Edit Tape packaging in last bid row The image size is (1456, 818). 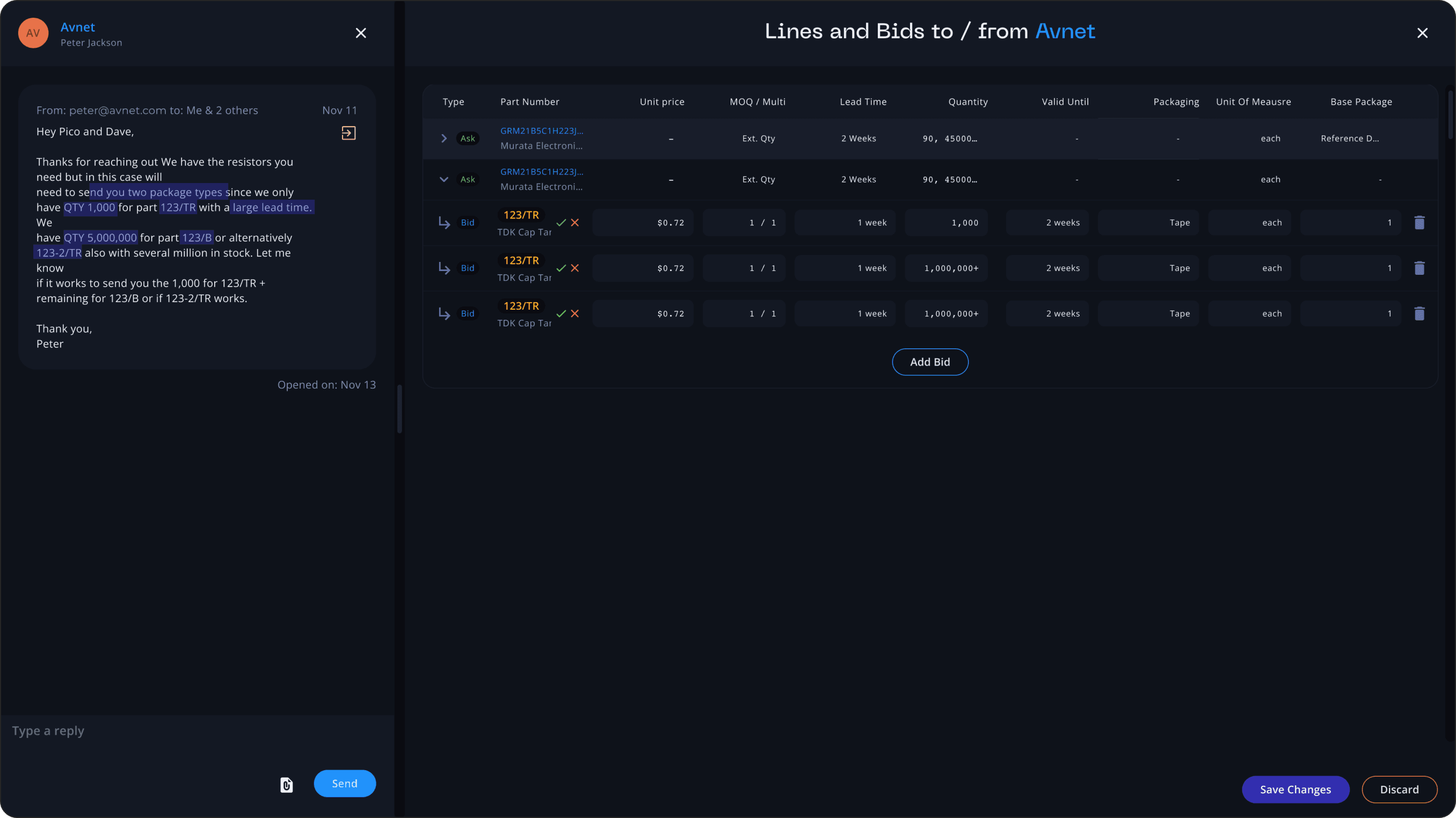point(1148,313)
